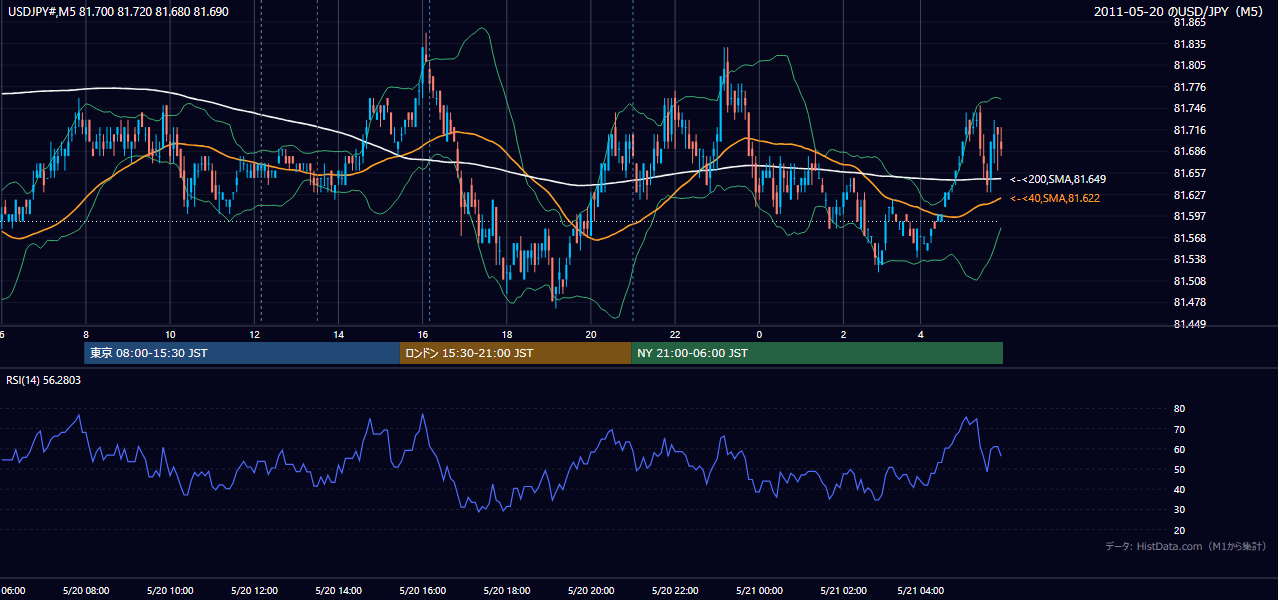Click the 81.865 price axis label

point(1188,22)
